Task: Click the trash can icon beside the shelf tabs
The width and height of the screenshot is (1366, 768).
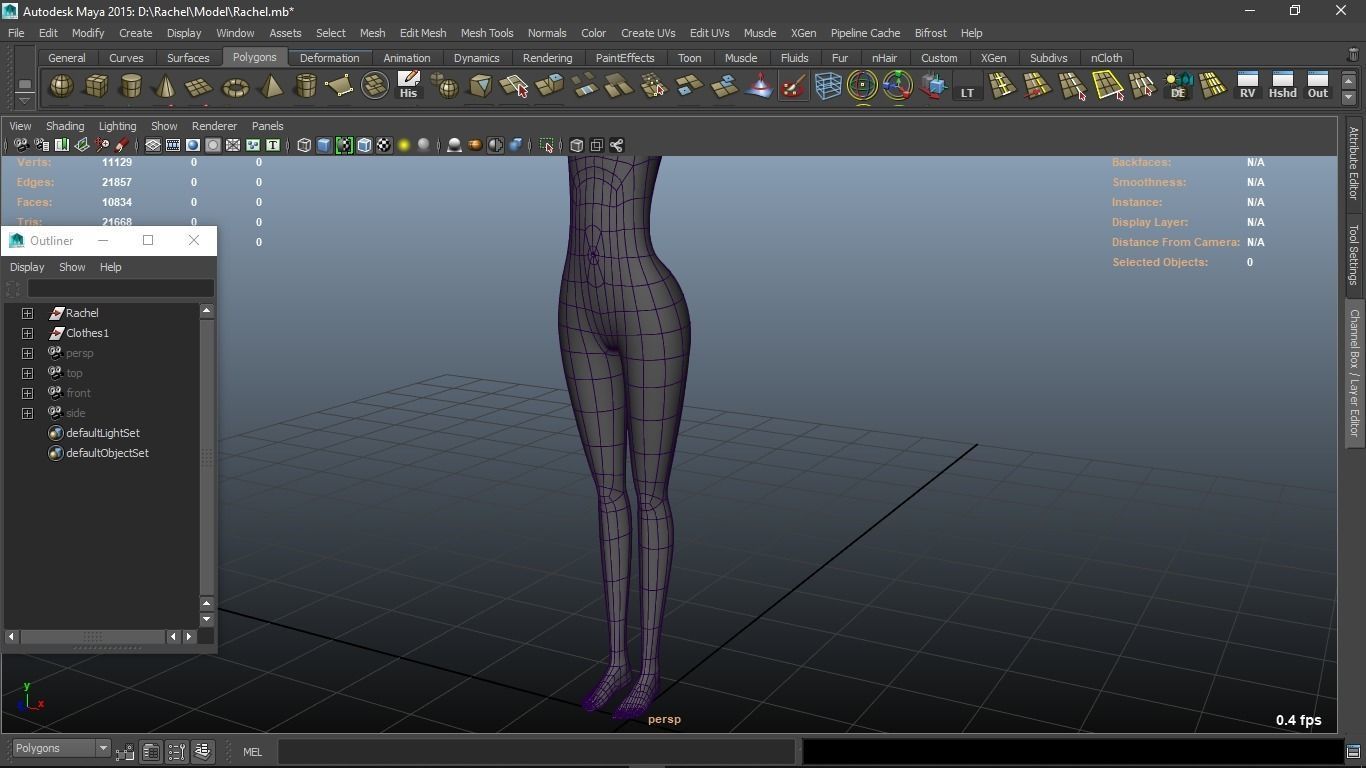Action: click(1353, 57)
